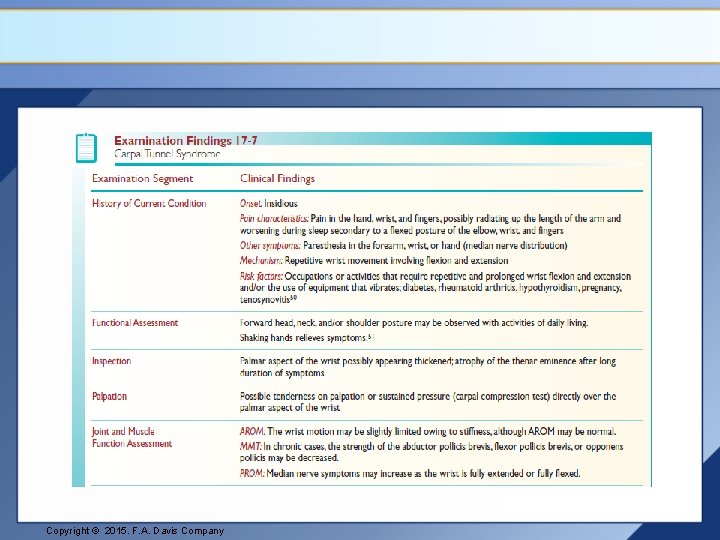Click the 'PROM:' label
Viewport: 720px width, 540px height.
(253, 473)
